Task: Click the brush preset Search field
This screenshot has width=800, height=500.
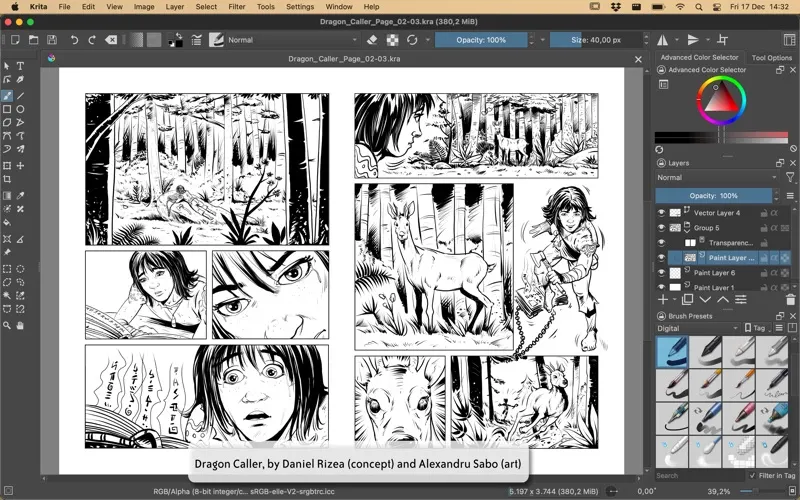Action: coord(699,476)
